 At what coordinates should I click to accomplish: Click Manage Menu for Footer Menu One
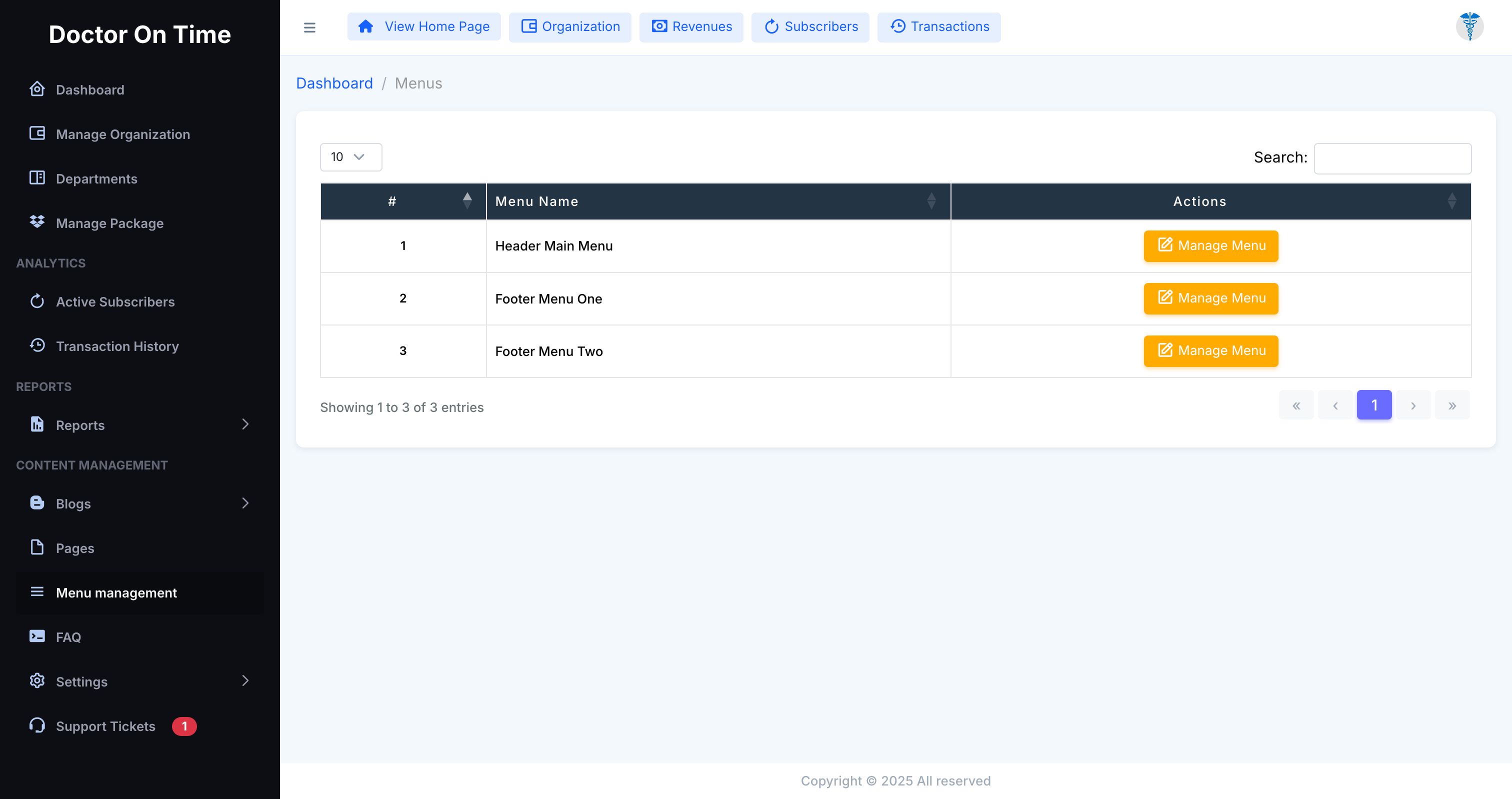(1211, 298)
